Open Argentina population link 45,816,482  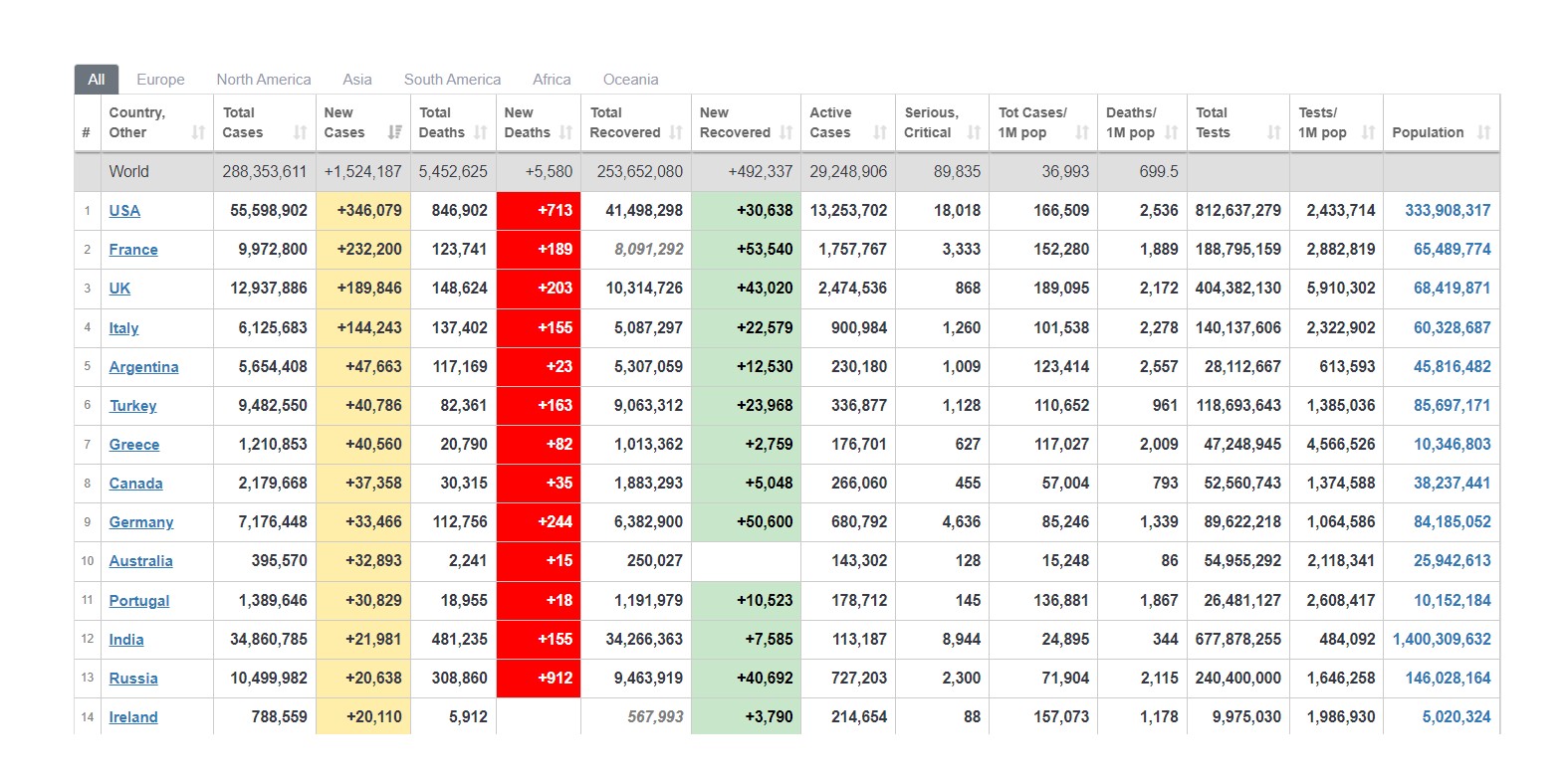click(x=1453, y=367)
